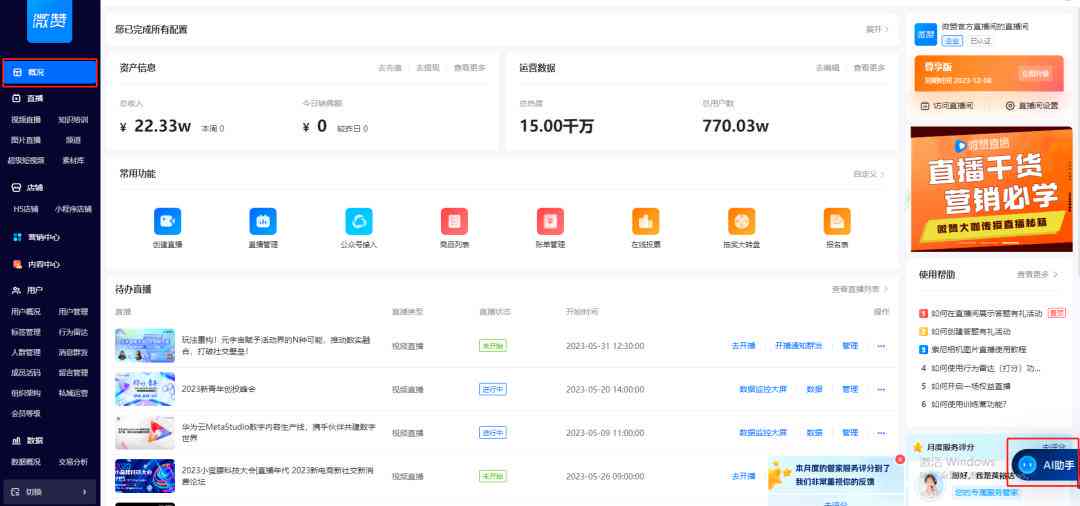Viewport: 1080px width, 506px height.
Task: Click 去开播 for 玩法重构 live
Action: pos(743,346)
